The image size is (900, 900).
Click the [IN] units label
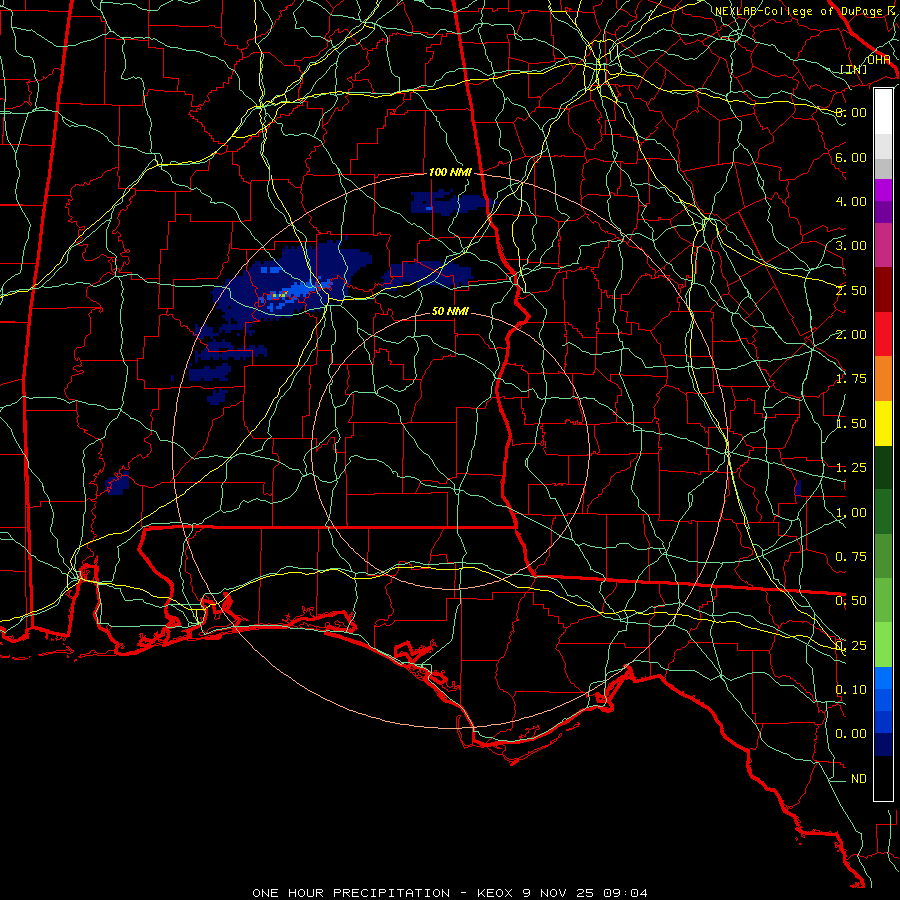pos(854,69)
